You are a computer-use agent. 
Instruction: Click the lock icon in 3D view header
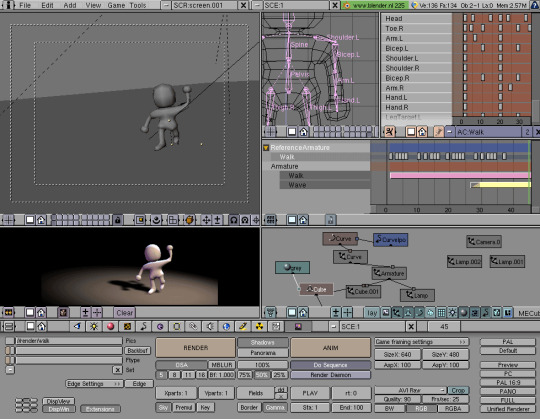117,220
